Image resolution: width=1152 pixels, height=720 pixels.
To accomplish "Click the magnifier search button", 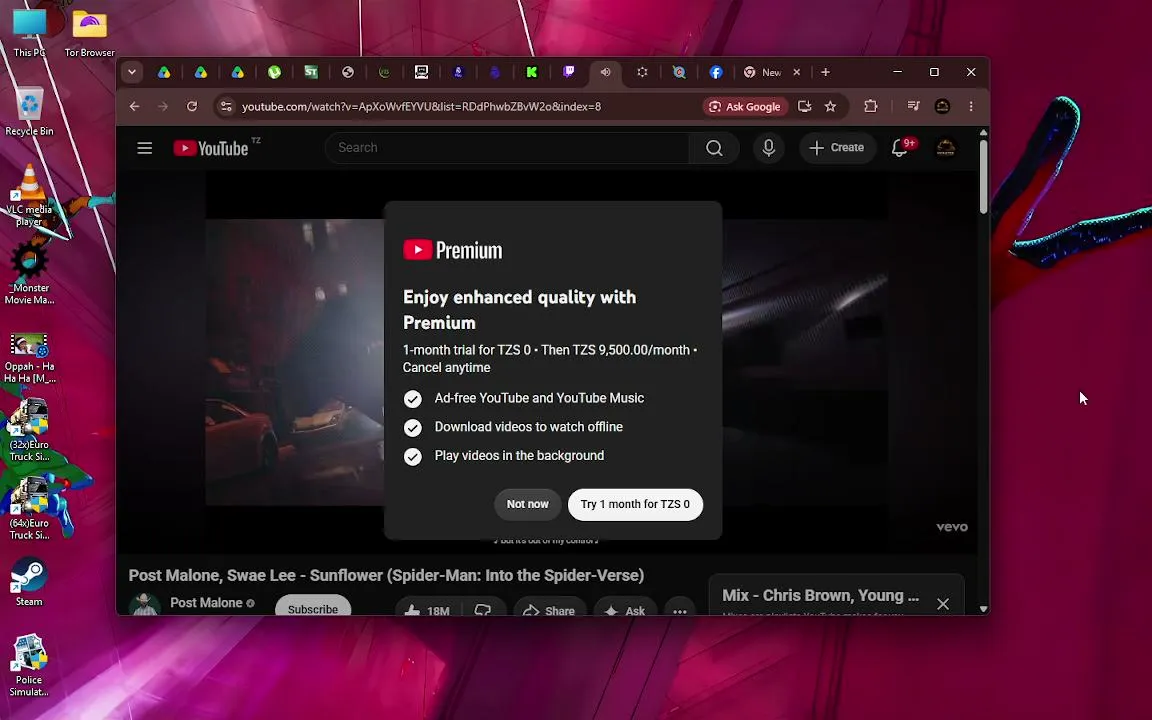I will click(x=714, y=148).
